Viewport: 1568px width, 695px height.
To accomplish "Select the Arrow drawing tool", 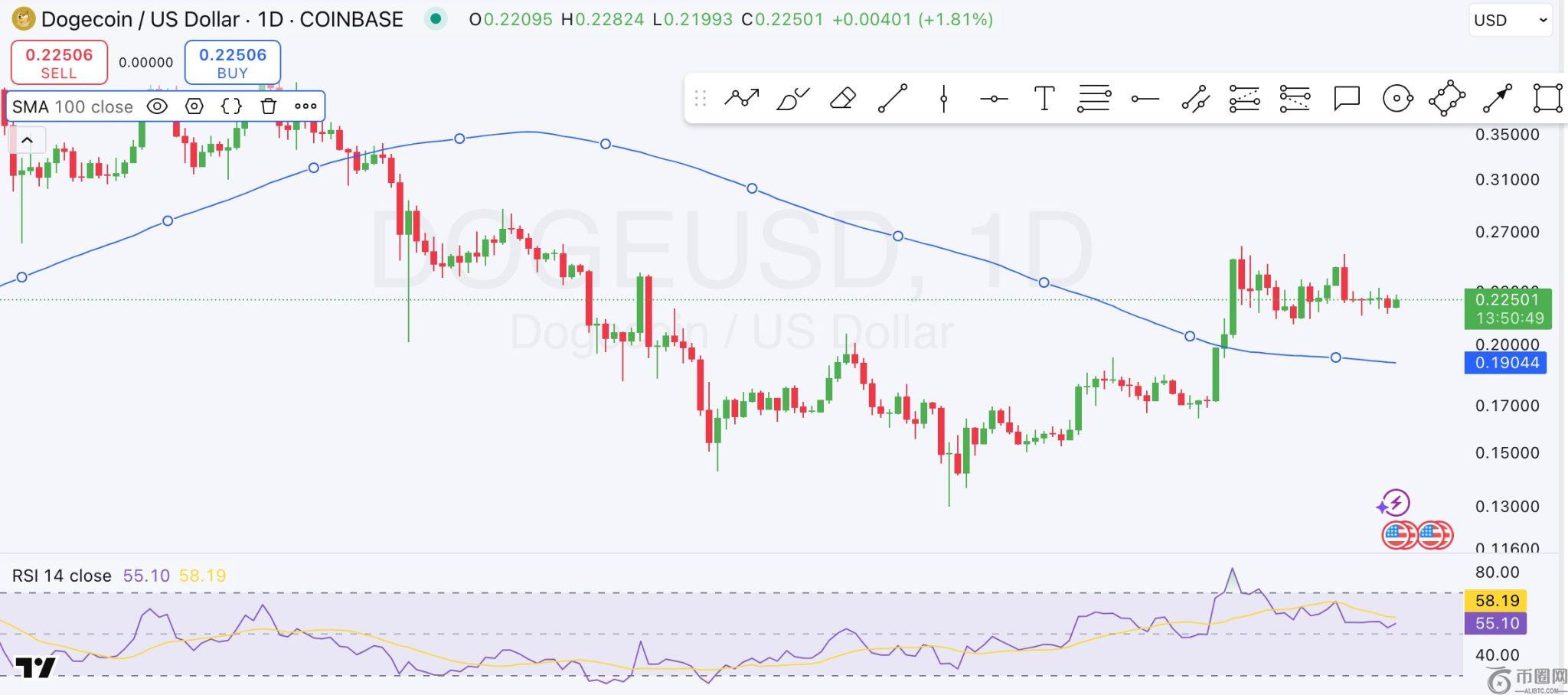I will click(1497, 99).
